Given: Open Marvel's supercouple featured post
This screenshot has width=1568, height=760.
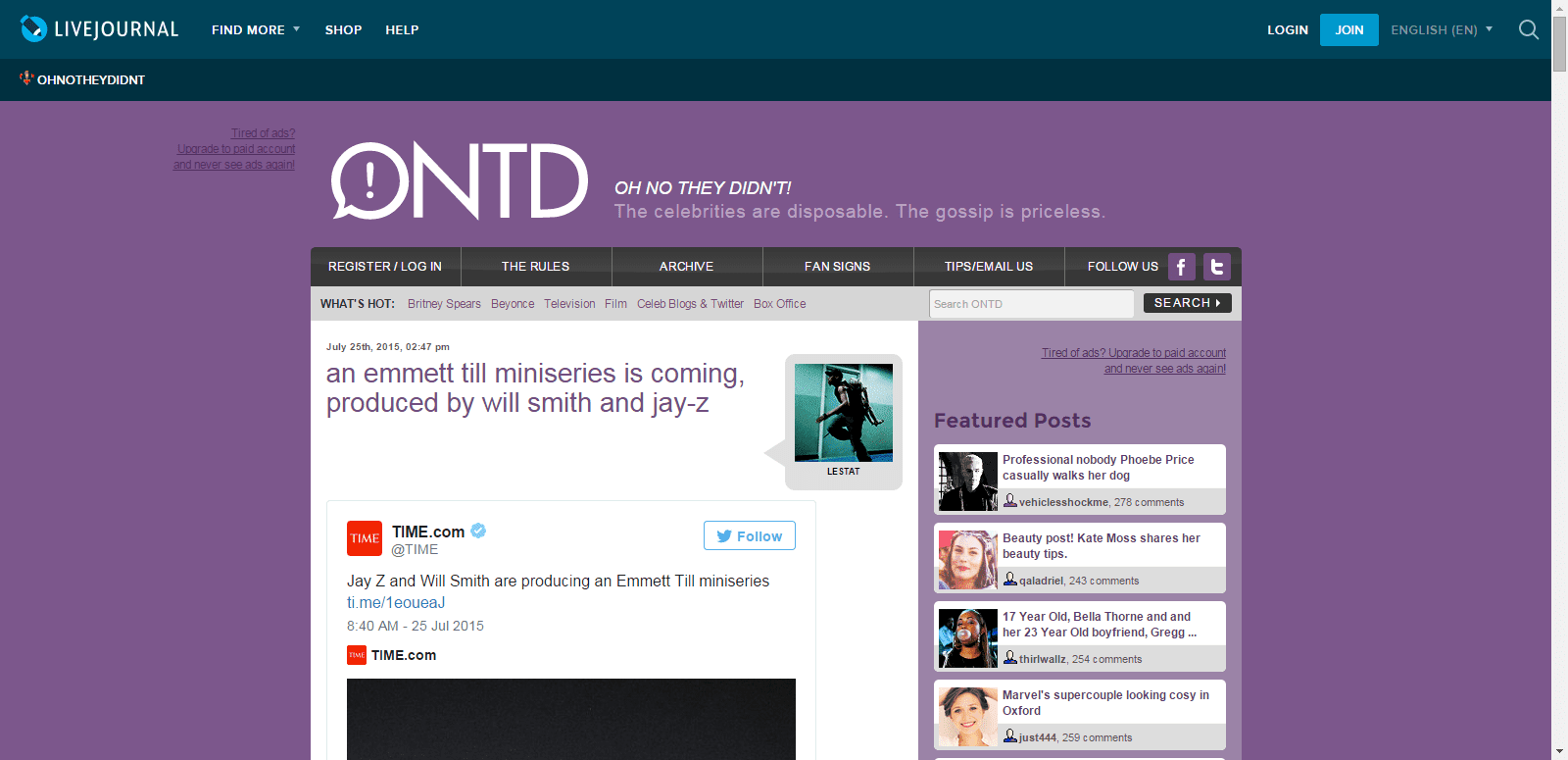Looking at the screenshot, I should pyautogui.click(x=1105, y=702).
